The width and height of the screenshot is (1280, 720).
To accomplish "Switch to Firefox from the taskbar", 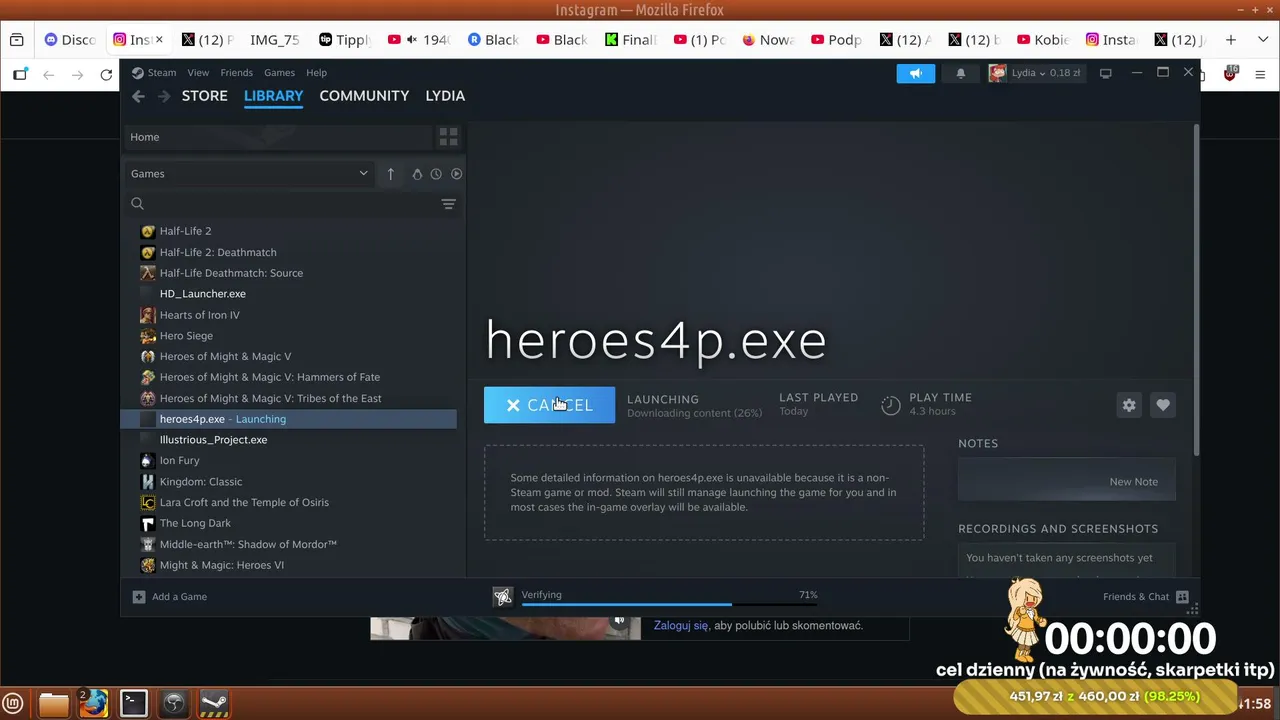I will (94, 703).
